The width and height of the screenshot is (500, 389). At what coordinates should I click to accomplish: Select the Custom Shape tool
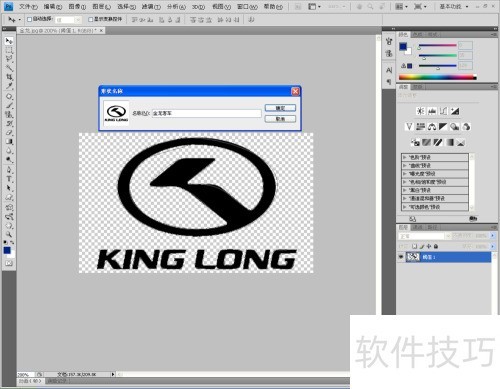(x=9, y=197)
